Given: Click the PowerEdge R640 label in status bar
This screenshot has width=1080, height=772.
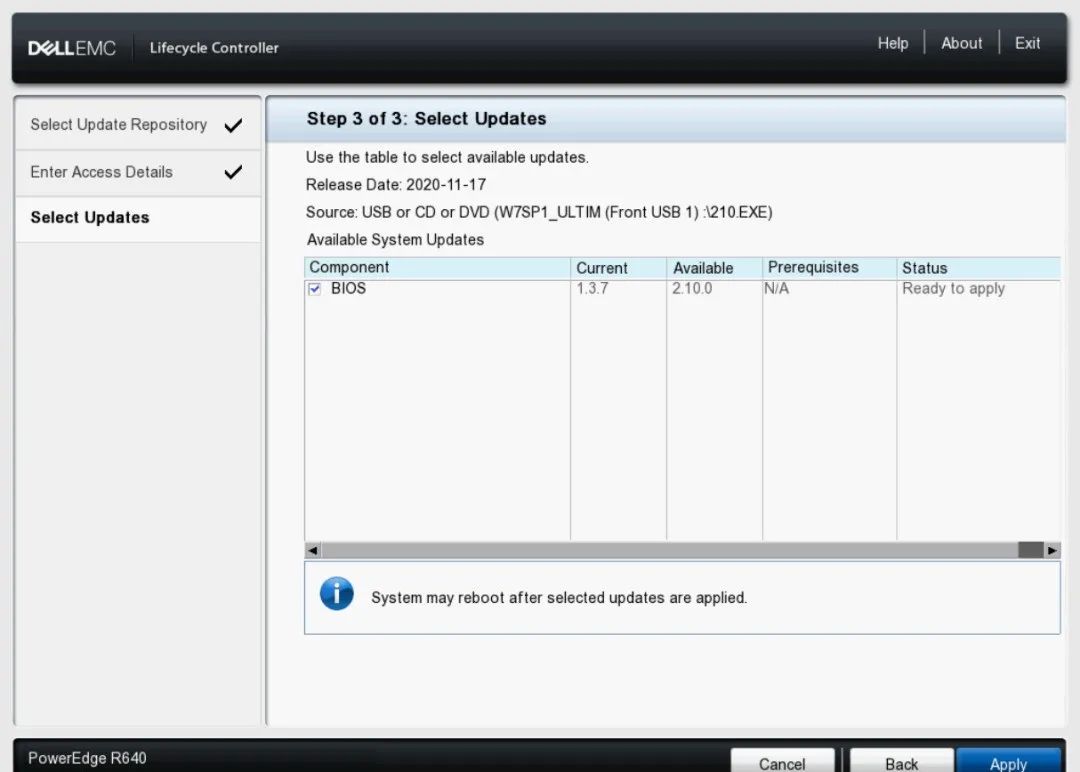Looking at the screenshot, I should 87,758.
